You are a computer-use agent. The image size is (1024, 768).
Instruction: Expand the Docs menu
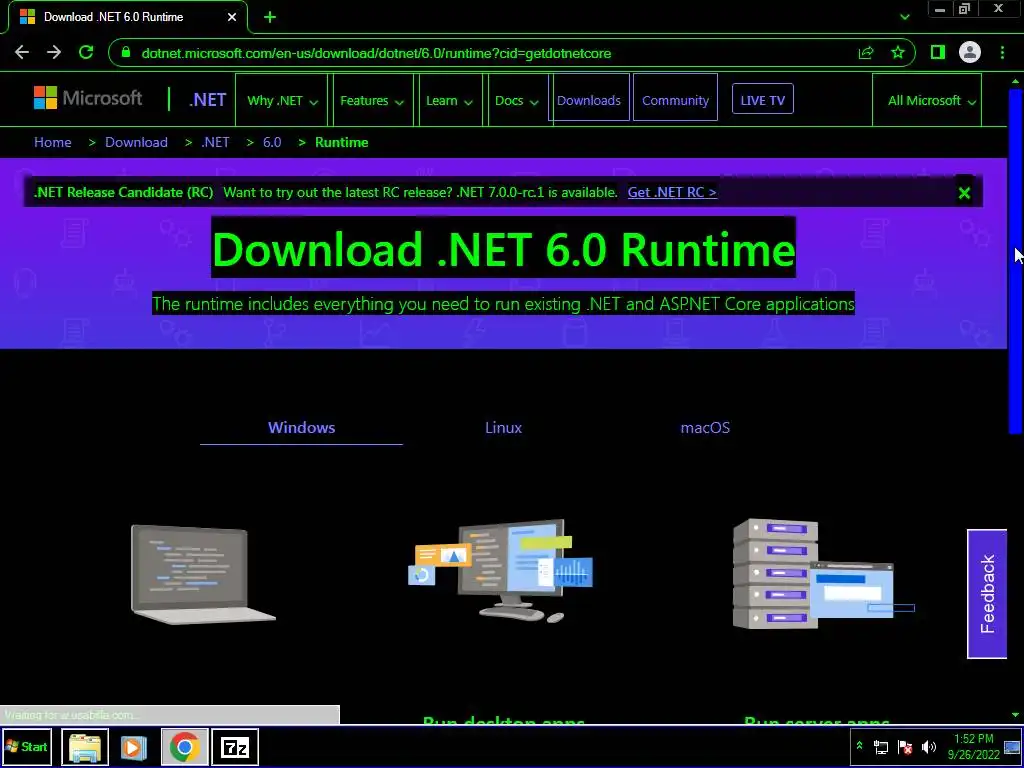pos(517,101)
